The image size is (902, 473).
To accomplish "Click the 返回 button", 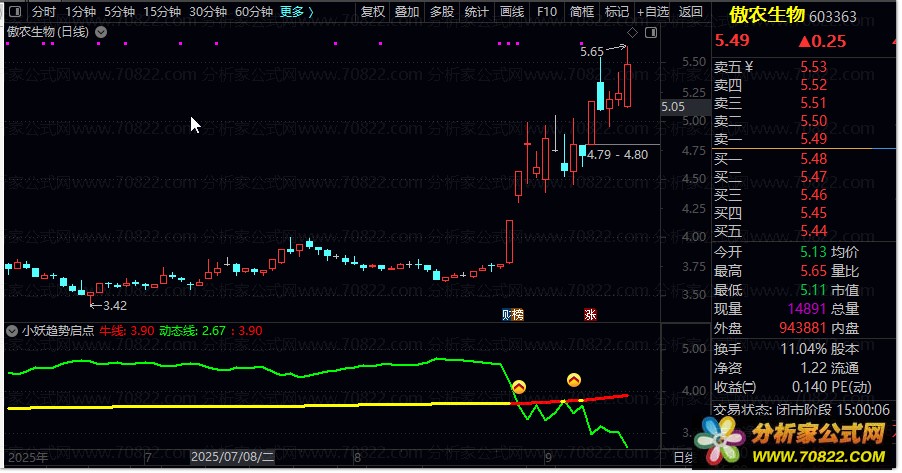I will 690,12.
